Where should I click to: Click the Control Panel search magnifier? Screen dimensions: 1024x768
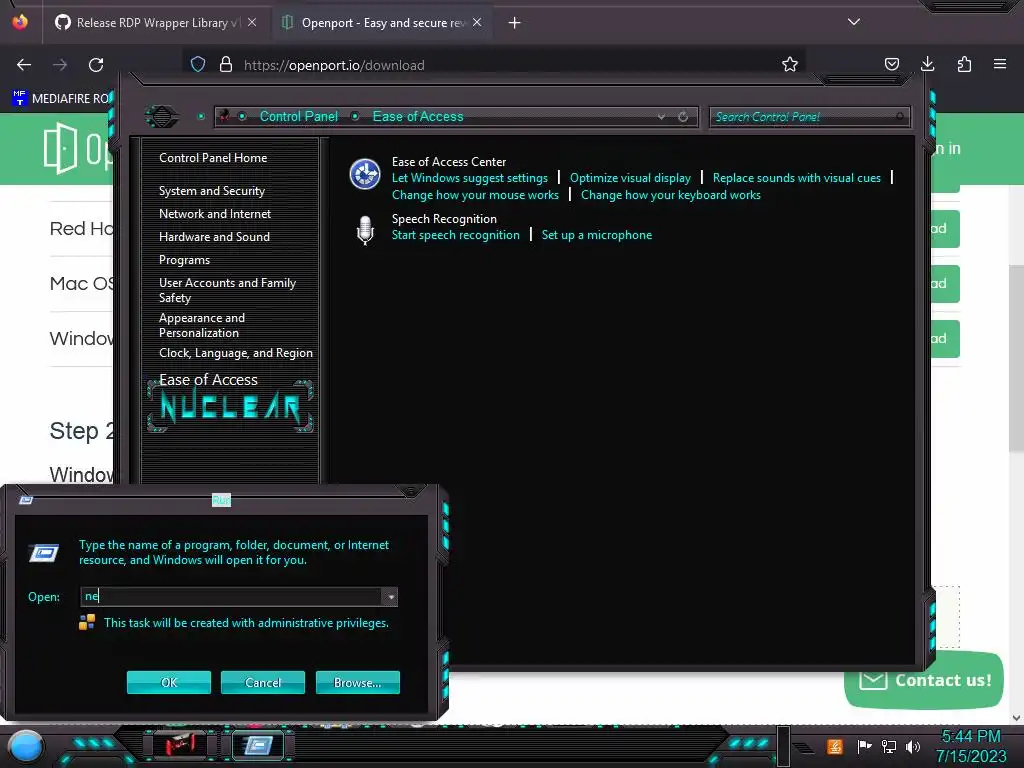(900, 116)
